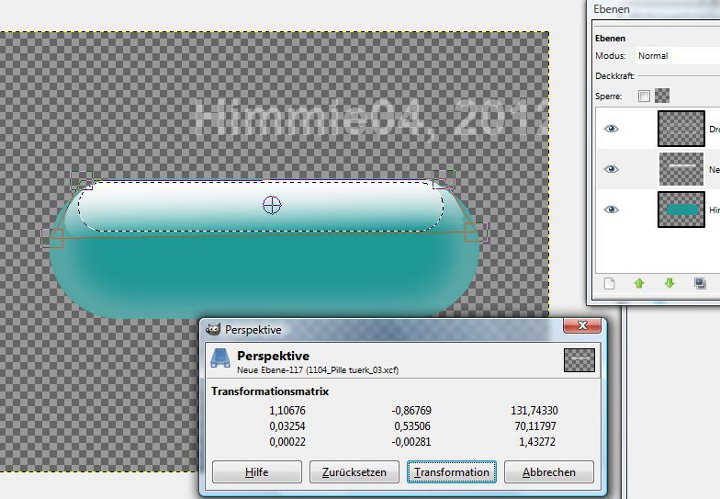Tick the Sperre lock pixels checkbox
The width and height of the screenshot is (720, 499).
644,95
